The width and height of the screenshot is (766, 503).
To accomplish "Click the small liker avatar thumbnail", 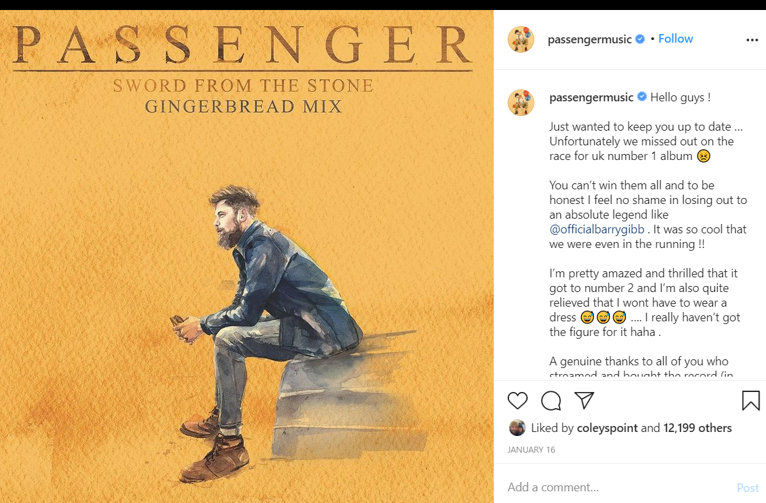I will pyautogui.click(x=517, y=428).
